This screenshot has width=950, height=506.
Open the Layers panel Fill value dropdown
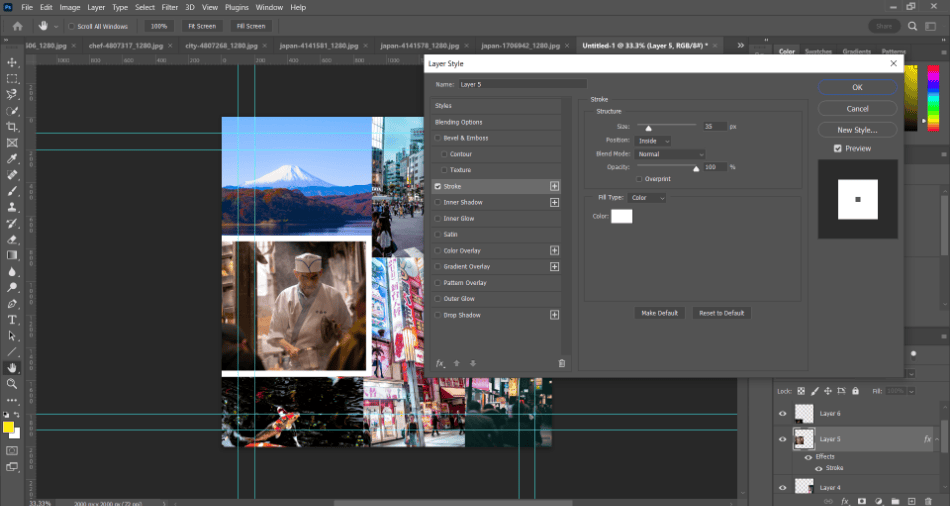911,391
